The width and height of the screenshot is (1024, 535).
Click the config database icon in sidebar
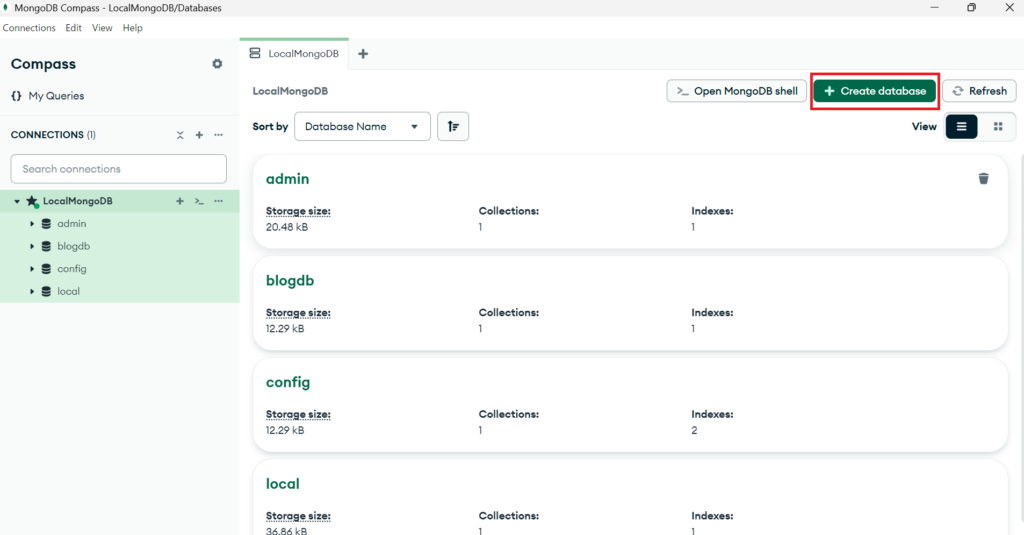[46, 268]
